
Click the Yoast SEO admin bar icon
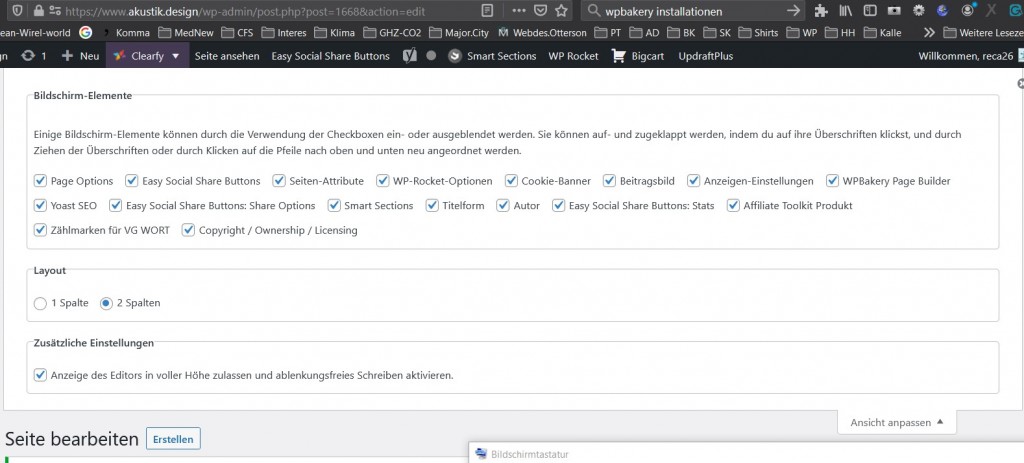point(409,56)
